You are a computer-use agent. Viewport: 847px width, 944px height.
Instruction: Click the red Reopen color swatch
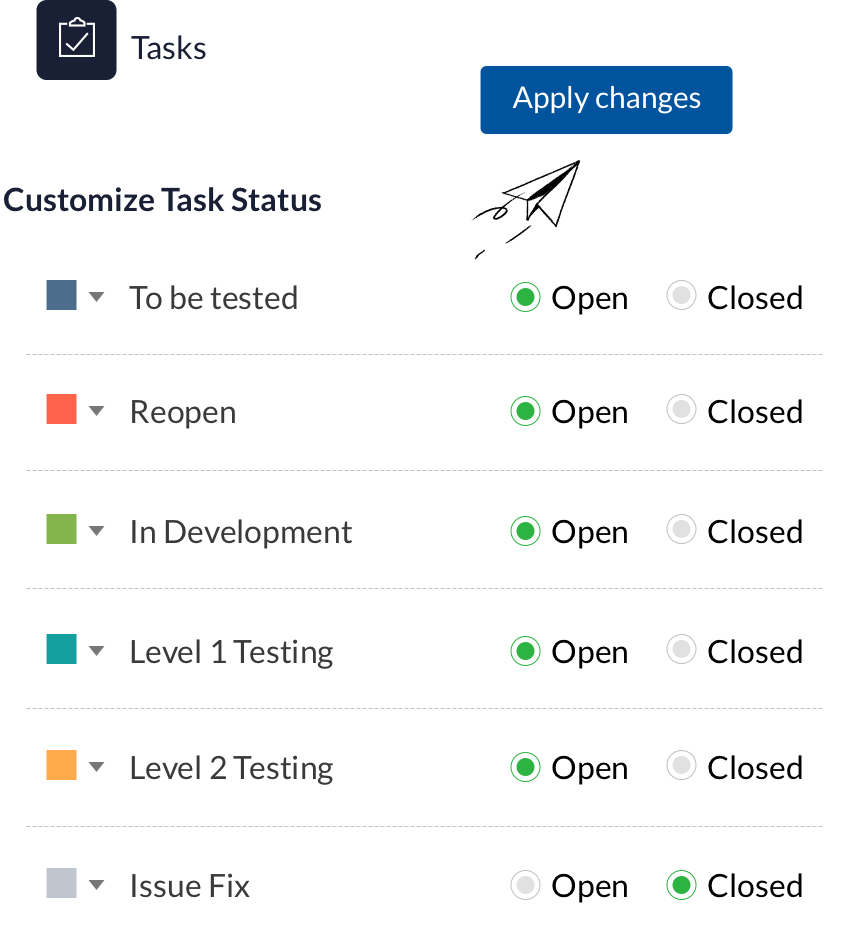click(62, 409)
